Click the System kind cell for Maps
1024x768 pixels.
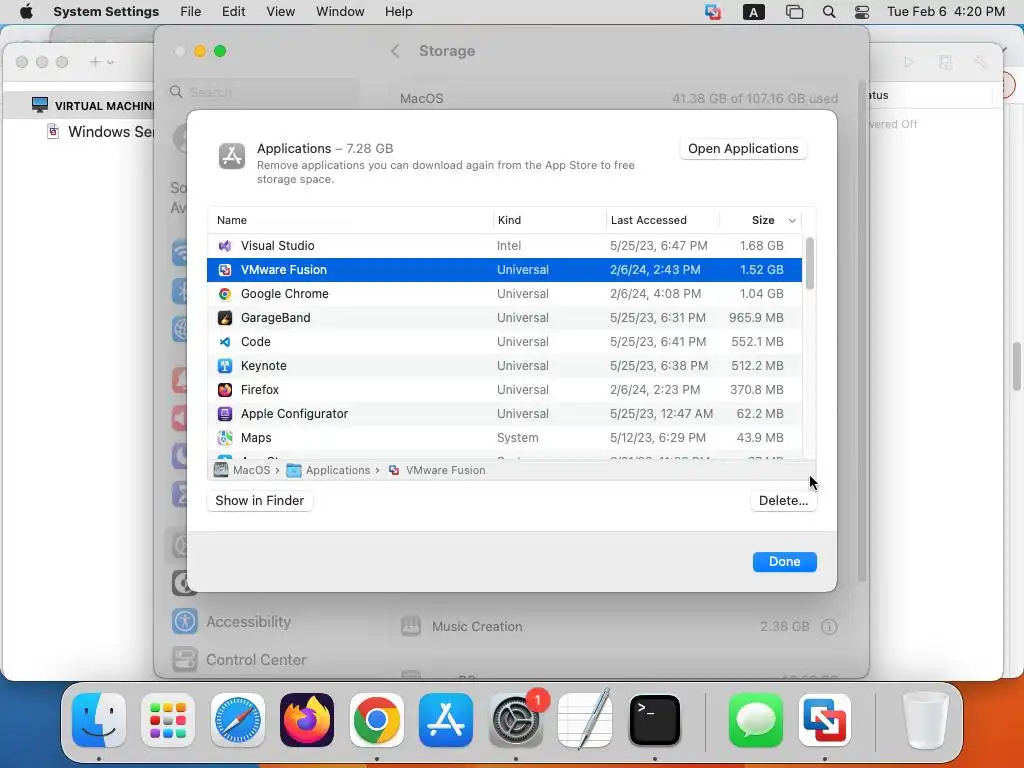[517, 438]
